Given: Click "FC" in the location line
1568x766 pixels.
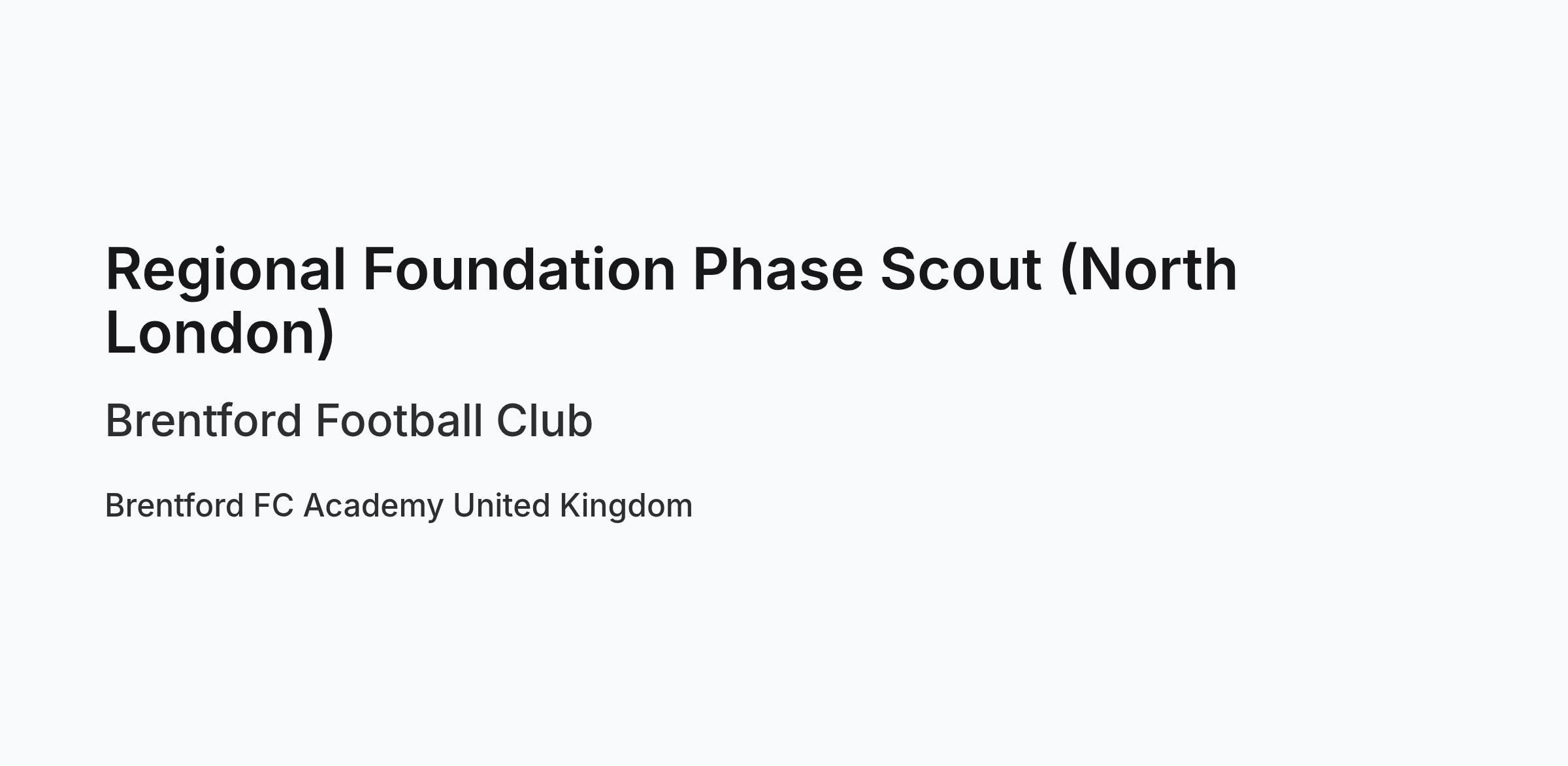Looking at the screenshot, I should click(274, 505).
